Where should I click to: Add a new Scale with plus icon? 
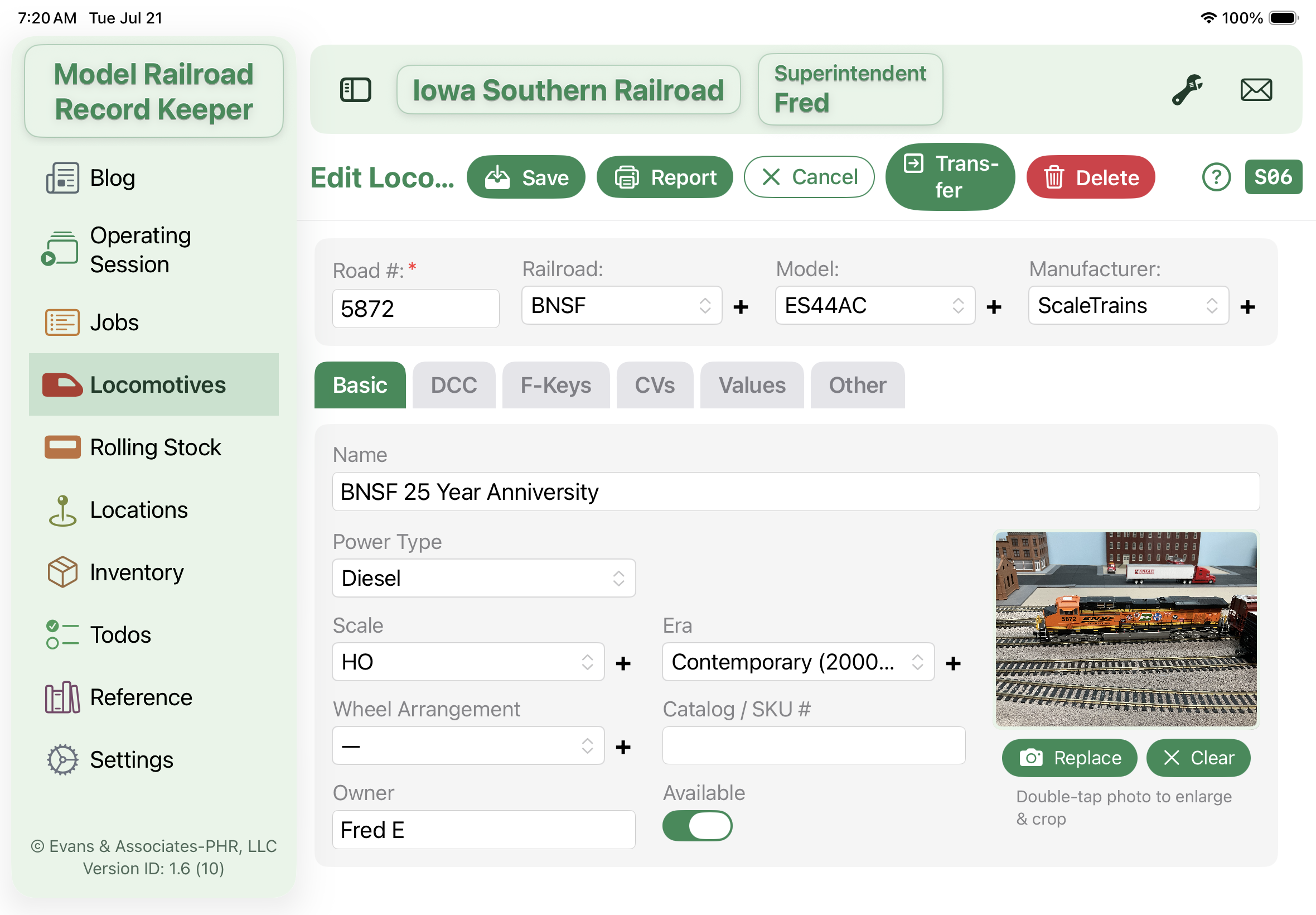click(623, 663)
